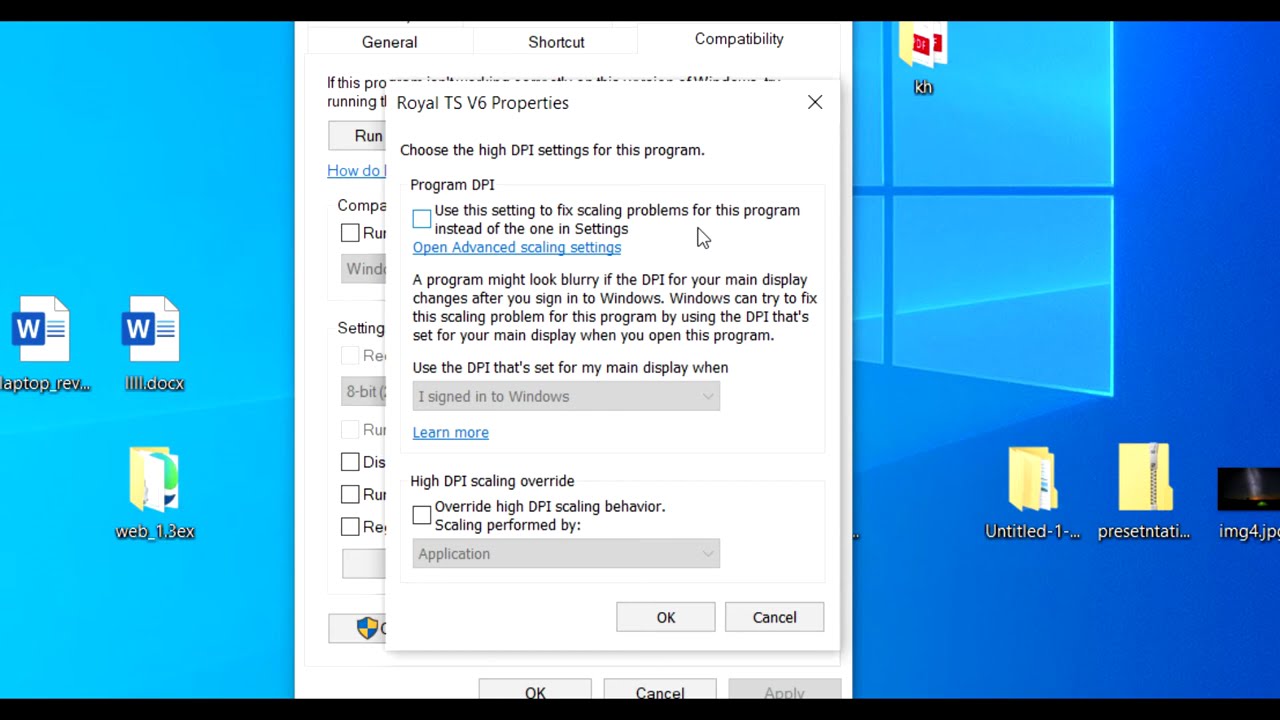The height and width of the screenshot is (720, 1280).
Task: Toggle the Reg... checkbox in Settings group
Action: 350,526
